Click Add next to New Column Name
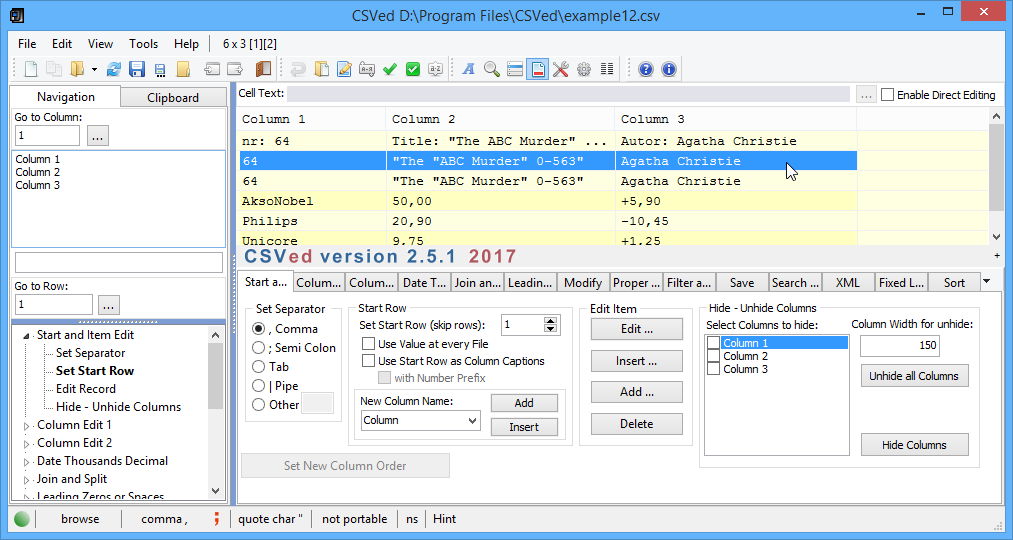Screen dimensions: 1013x540 524,402
